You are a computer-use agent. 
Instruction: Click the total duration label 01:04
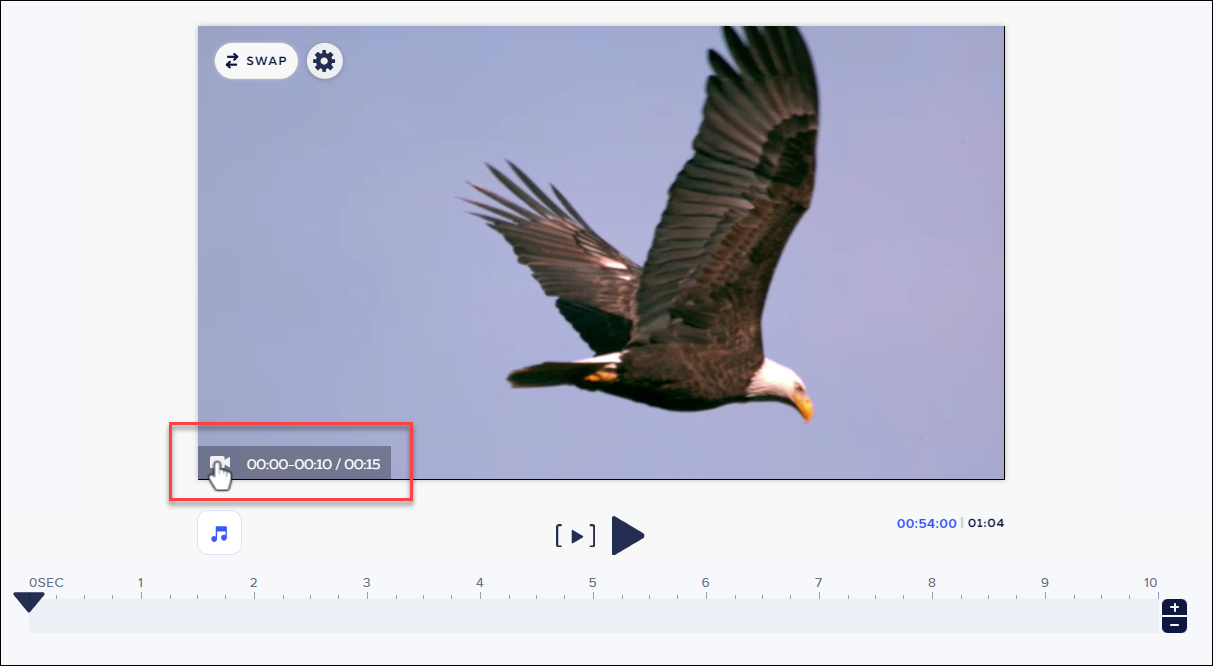coord(985,522)
